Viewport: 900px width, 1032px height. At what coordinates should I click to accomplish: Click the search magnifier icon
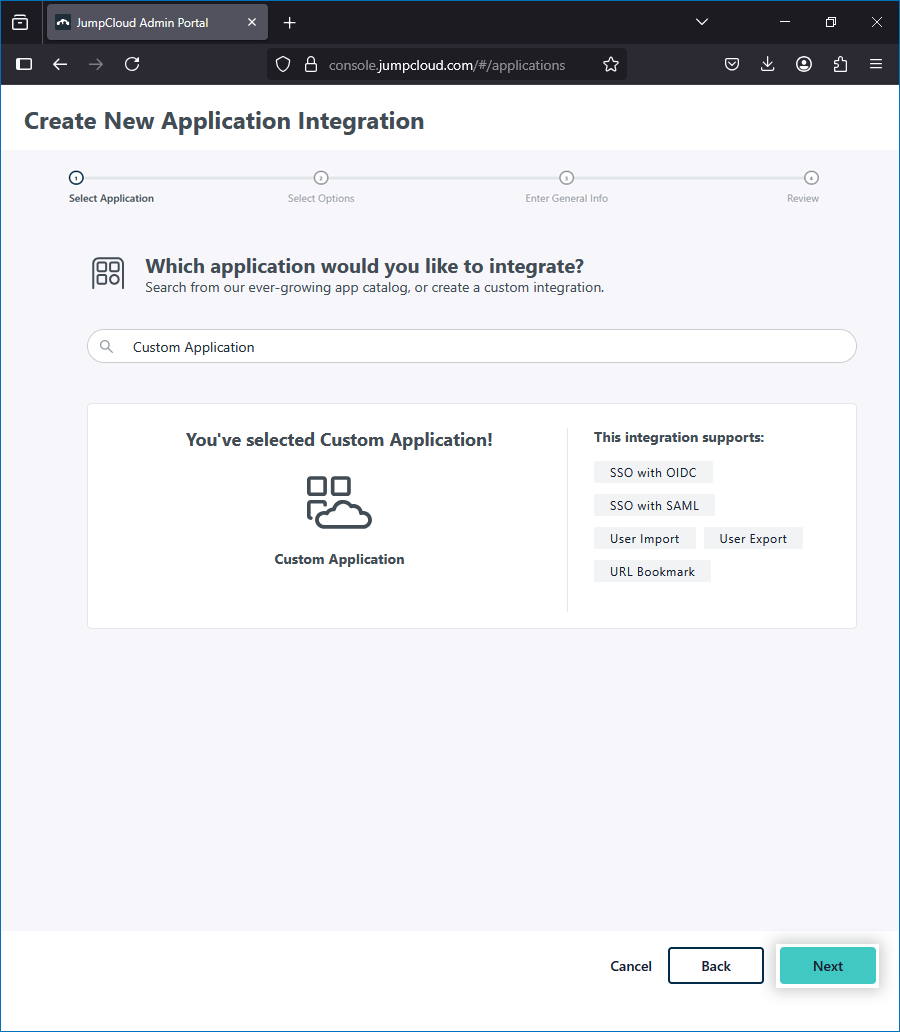107,347
